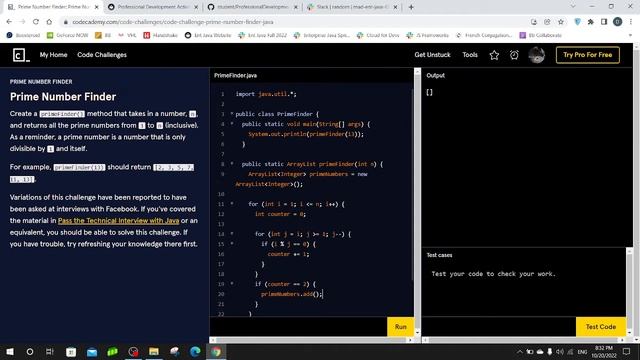Click the shield extension icon in toolbar
This screenshot has height=360, width=640.
(577, 22)
